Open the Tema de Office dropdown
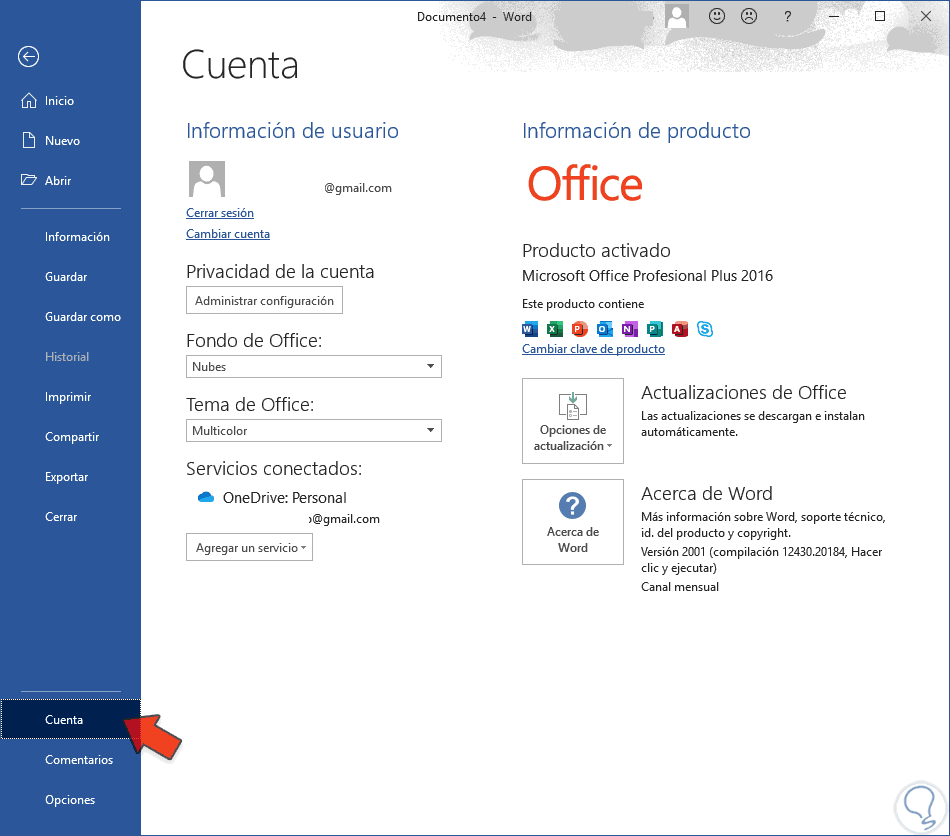 pos(314,431)
